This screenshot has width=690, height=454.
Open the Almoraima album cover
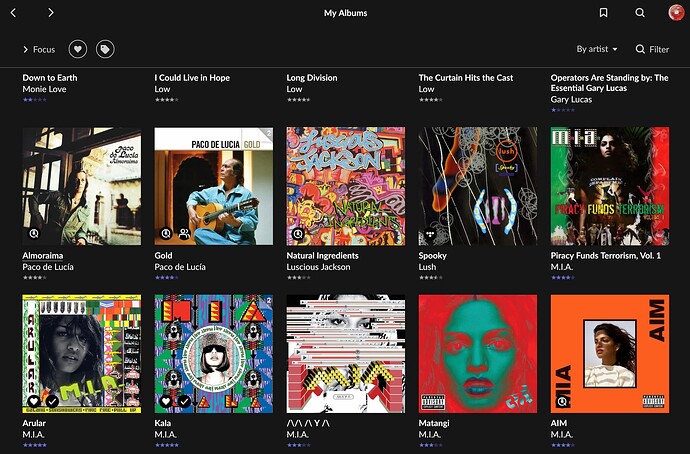(82, 186)
